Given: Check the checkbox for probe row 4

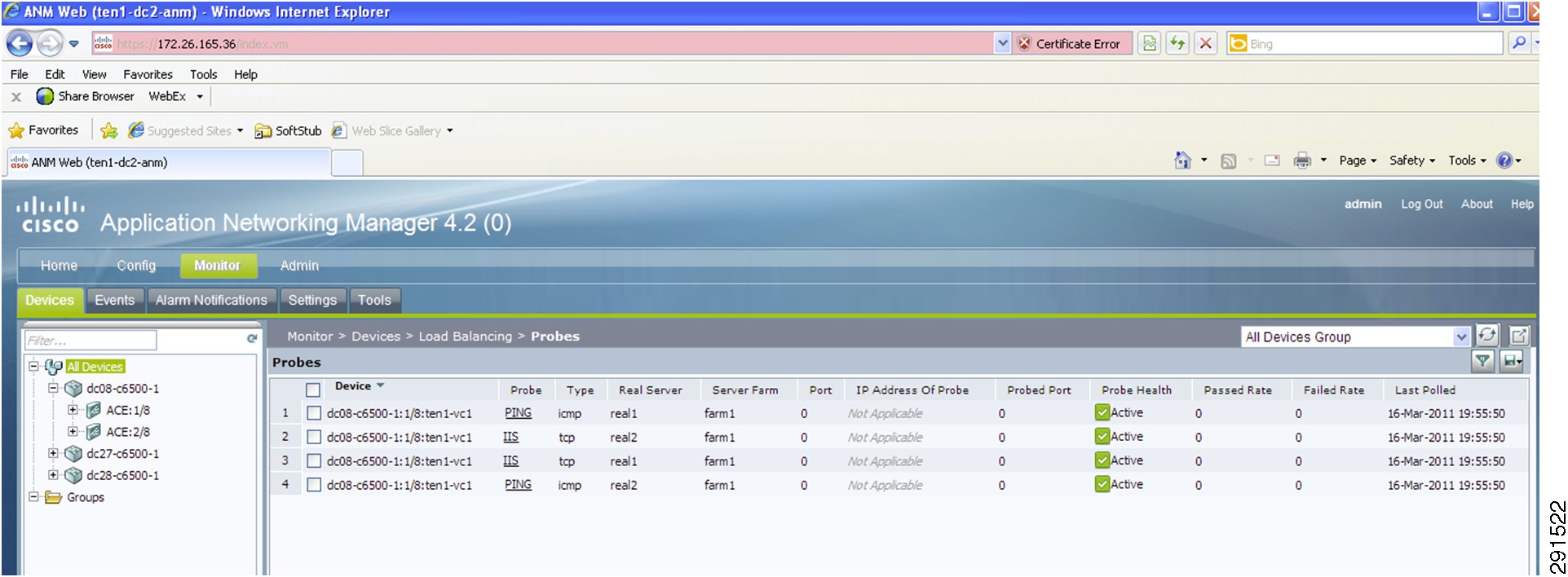Looking at the screenshot, I should tap(314, 484).
